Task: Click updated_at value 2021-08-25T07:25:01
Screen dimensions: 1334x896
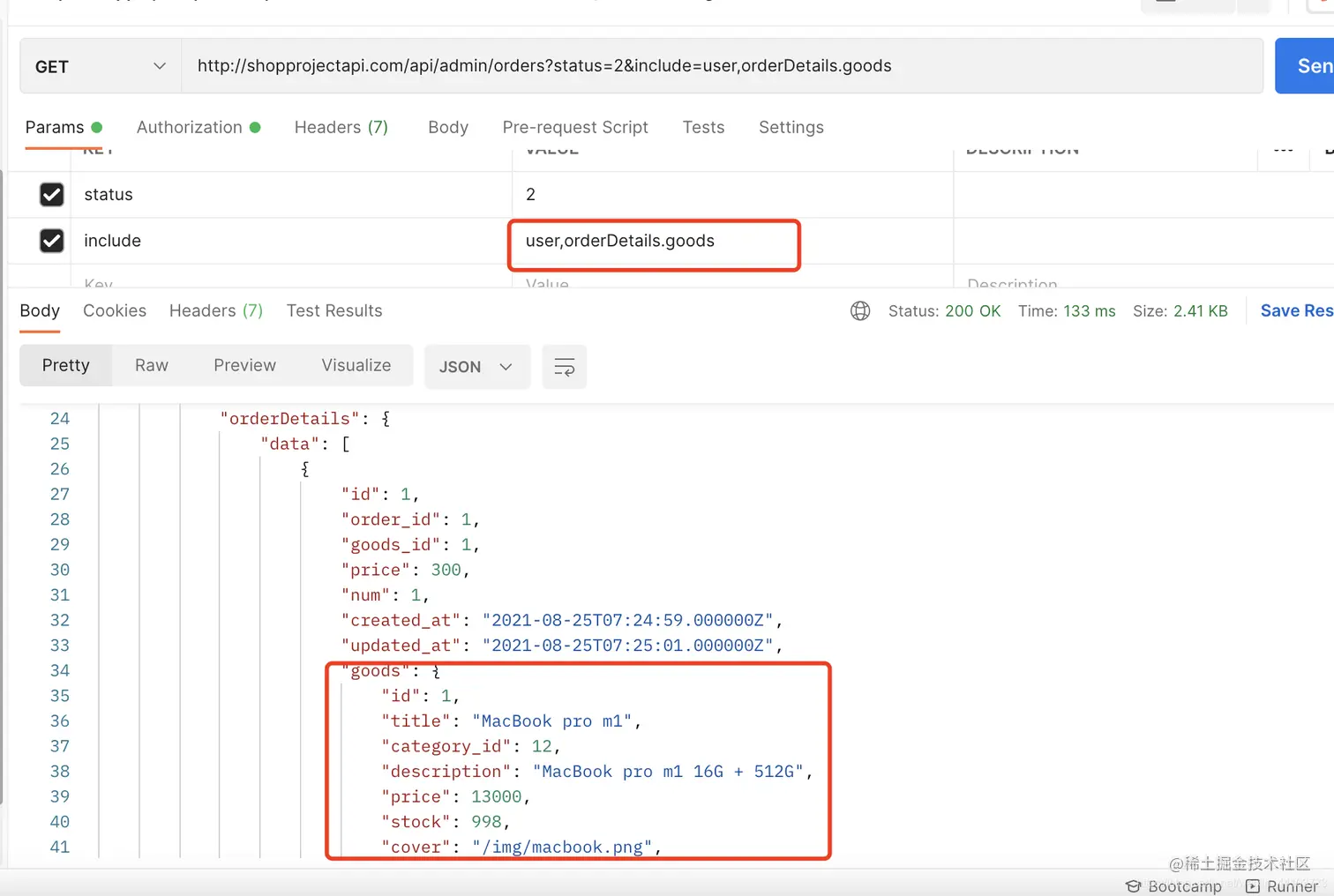Action: coord(627,646)
